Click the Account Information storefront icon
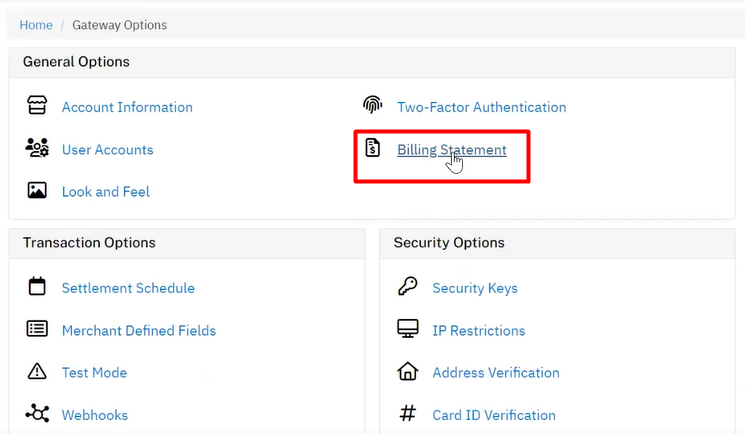Screen dimensions: 745x434 pyautogui.click(x=37, y=105)
